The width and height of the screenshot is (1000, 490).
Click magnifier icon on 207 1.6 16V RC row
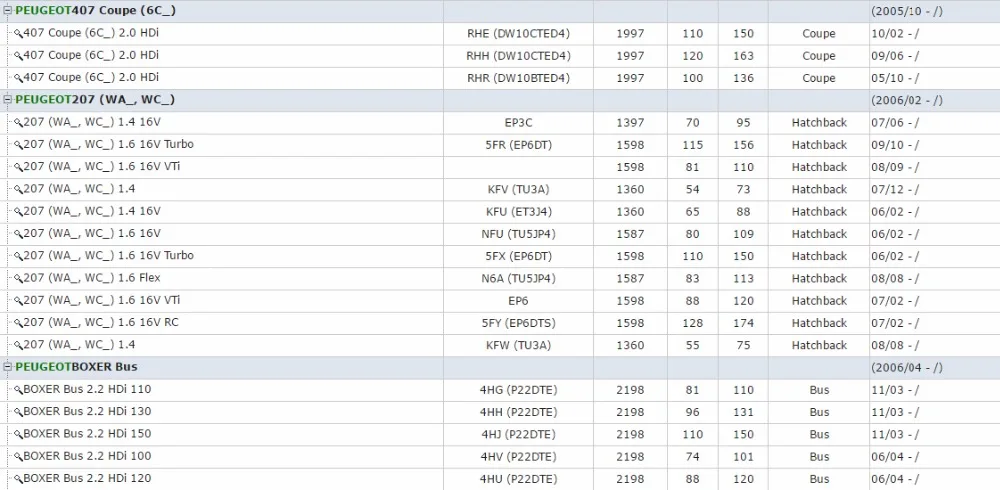point(18,323)
